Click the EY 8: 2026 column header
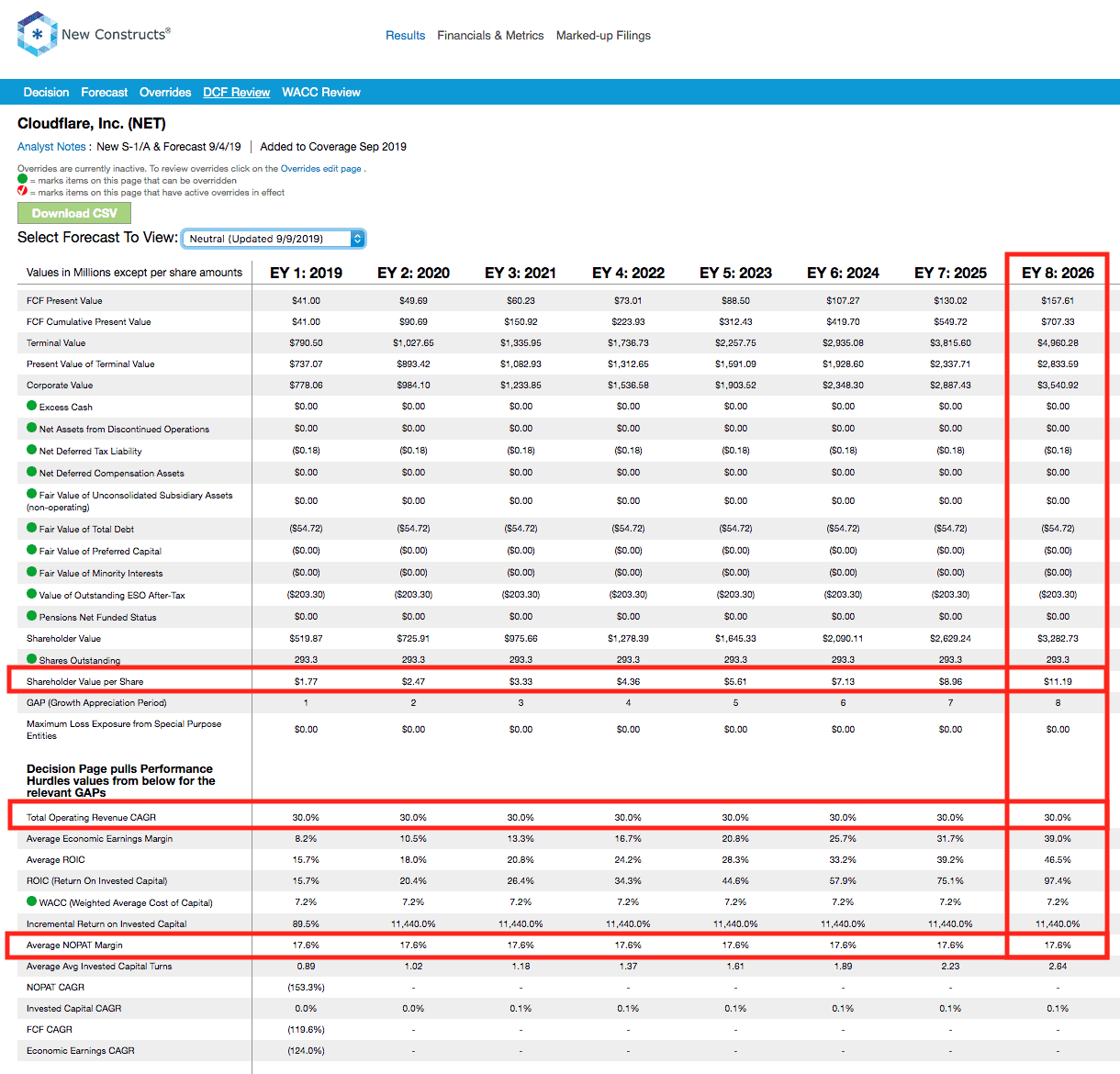 [1058, 274]
